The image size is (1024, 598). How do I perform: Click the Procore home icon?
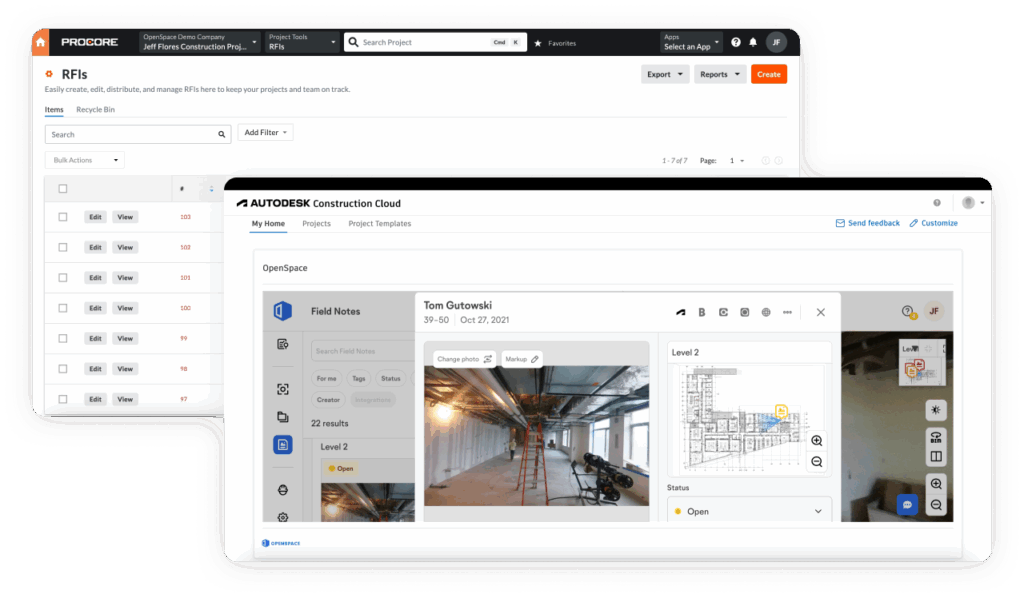(40, 43)
